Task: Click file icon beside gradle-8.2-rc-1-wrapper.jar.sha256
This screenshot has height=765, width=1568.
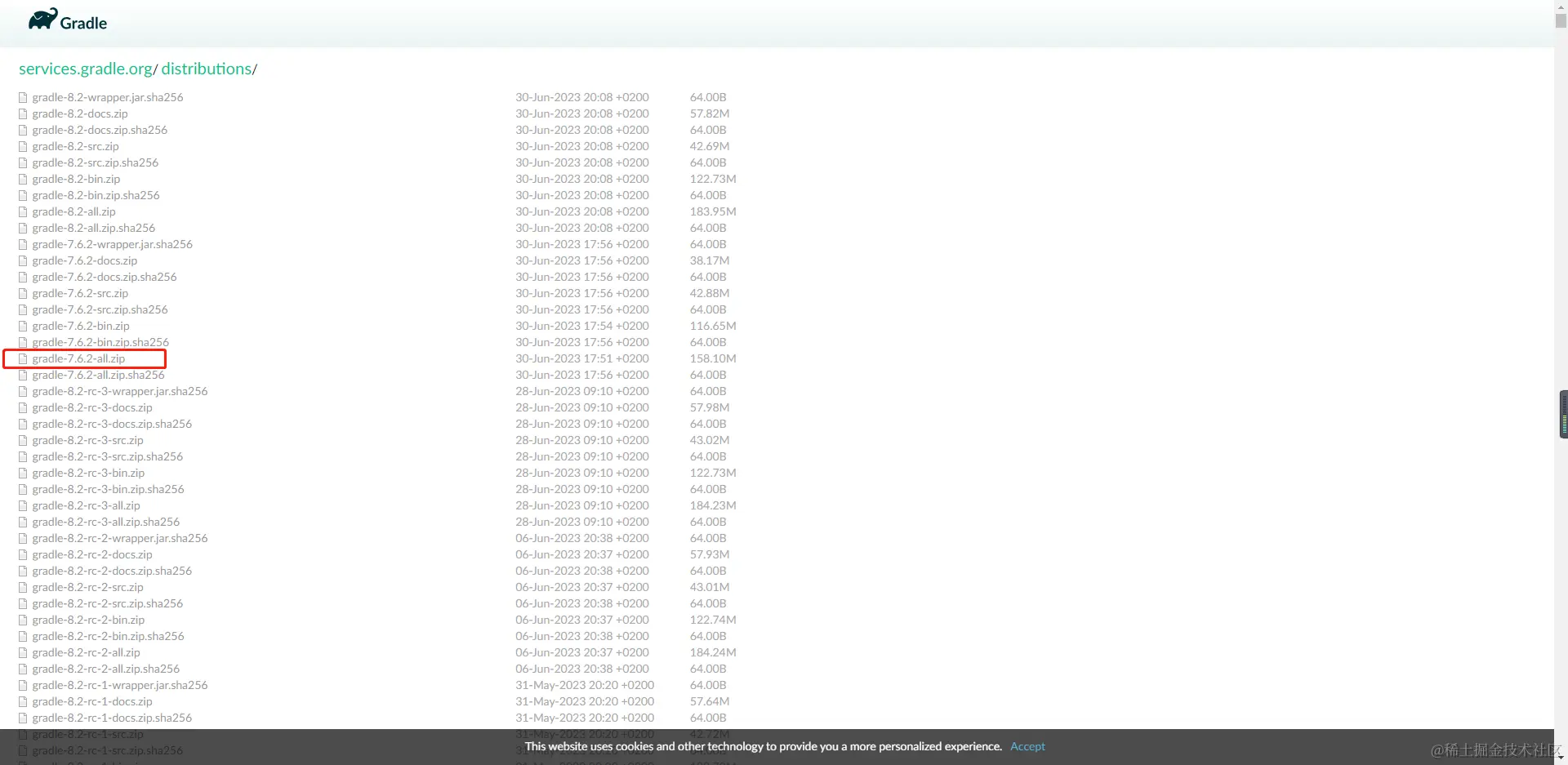Action: (x=23, y=685)
